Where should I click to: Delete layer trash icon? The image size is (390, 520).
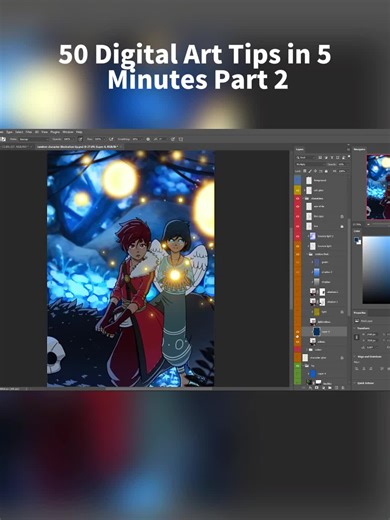tap(343, 388)
